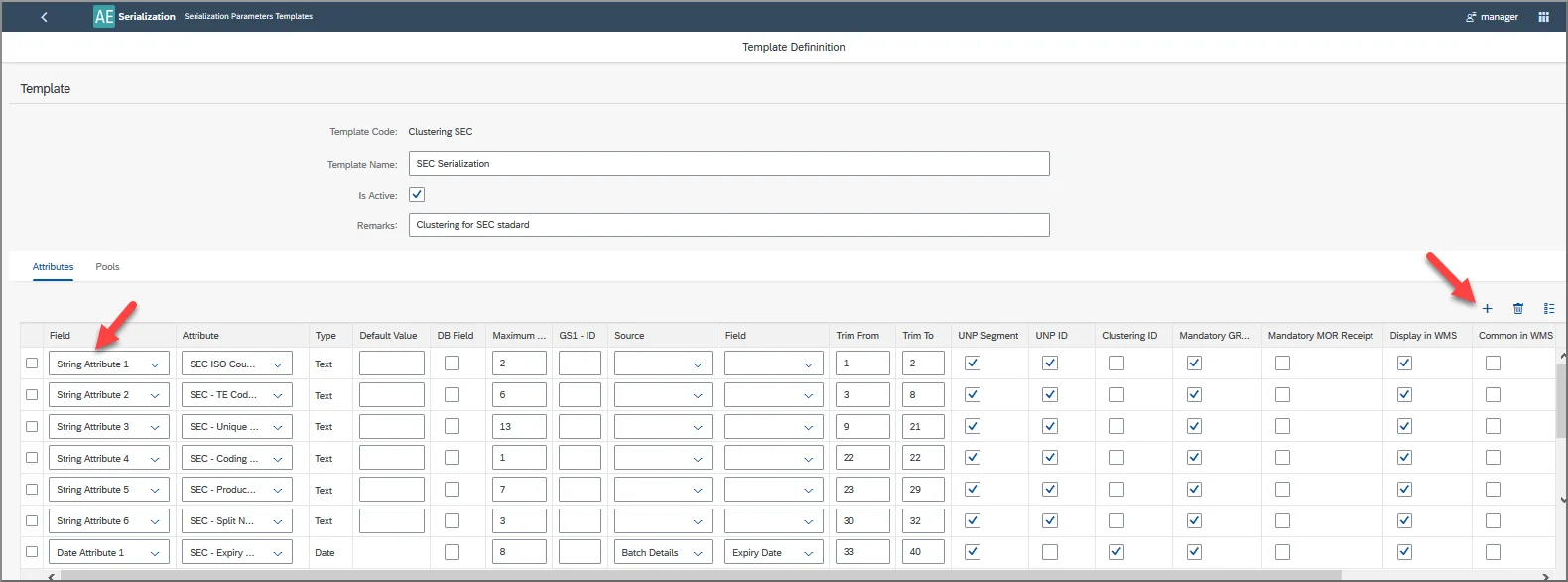The height and width of the screenshot is (582, 1568).
Task: Open the SEC - TE Cod... attribute dropdown
Action: (x=237, y=395)
